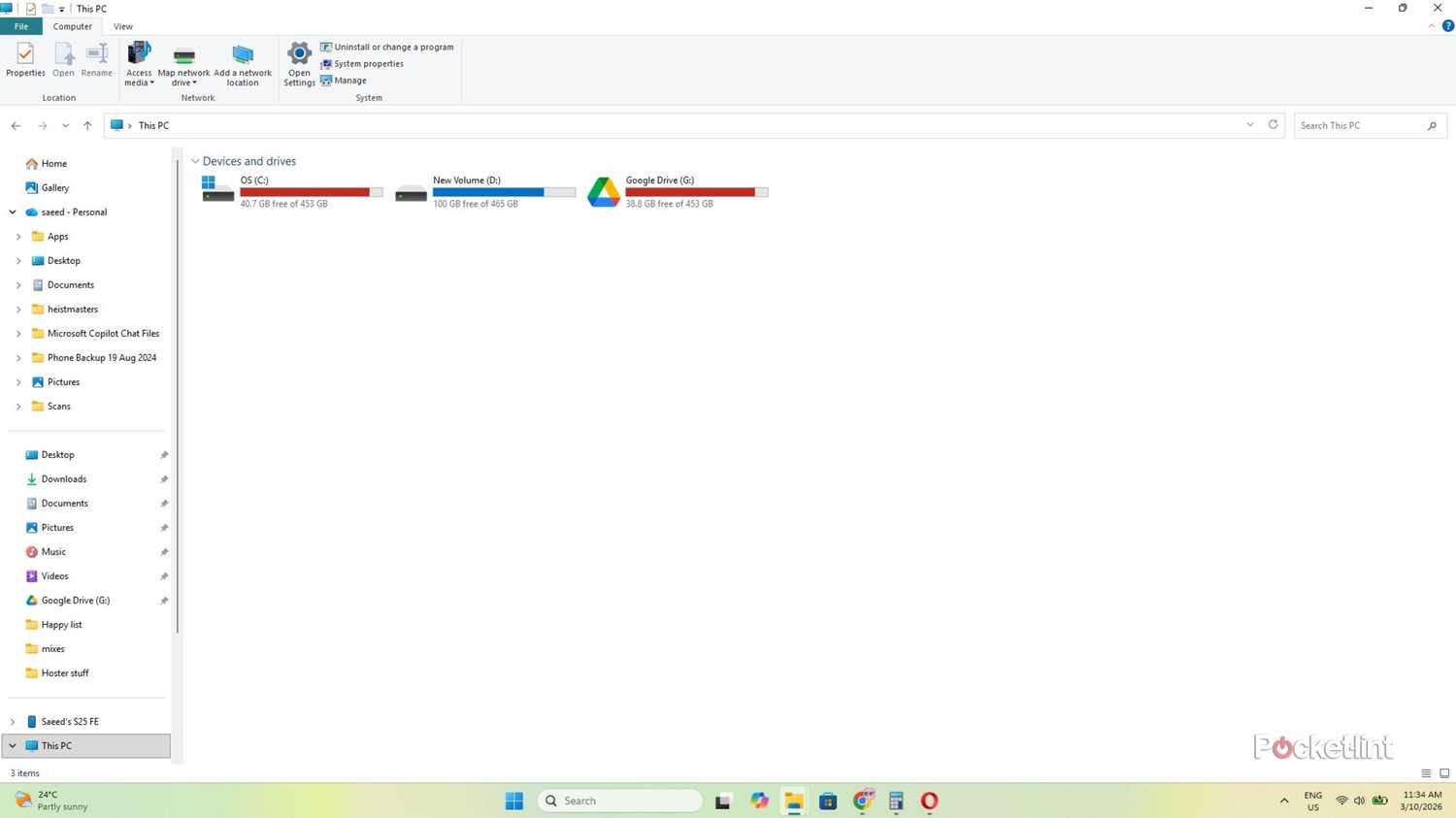The image size is (1456, 818).
Task: Switch to large thumbnails view in status bar
Action: (1443, 773)
